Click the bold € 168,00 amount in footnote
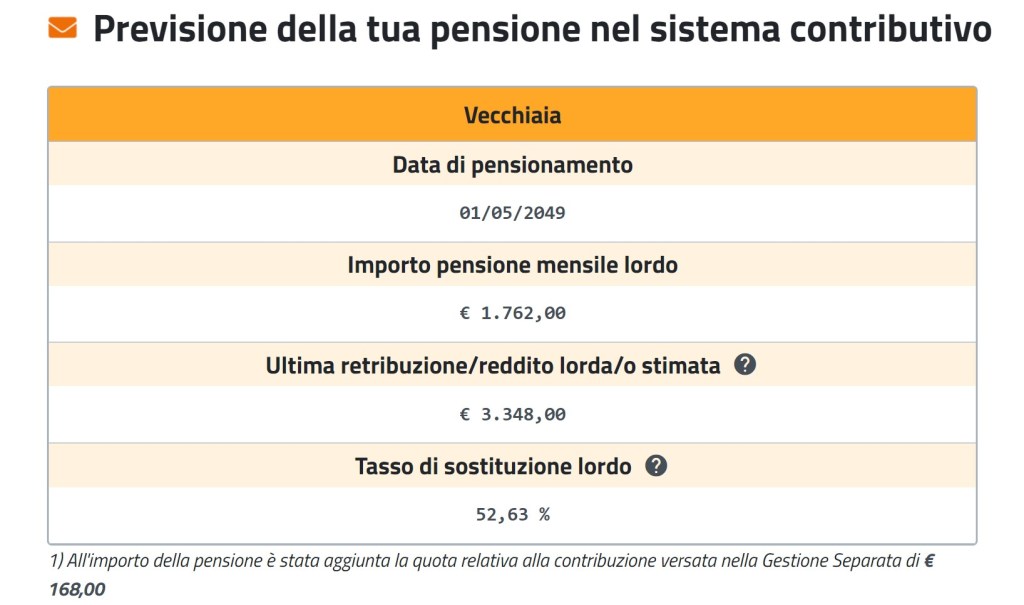This screenshot has width=1024, height=605. (78, 590)
